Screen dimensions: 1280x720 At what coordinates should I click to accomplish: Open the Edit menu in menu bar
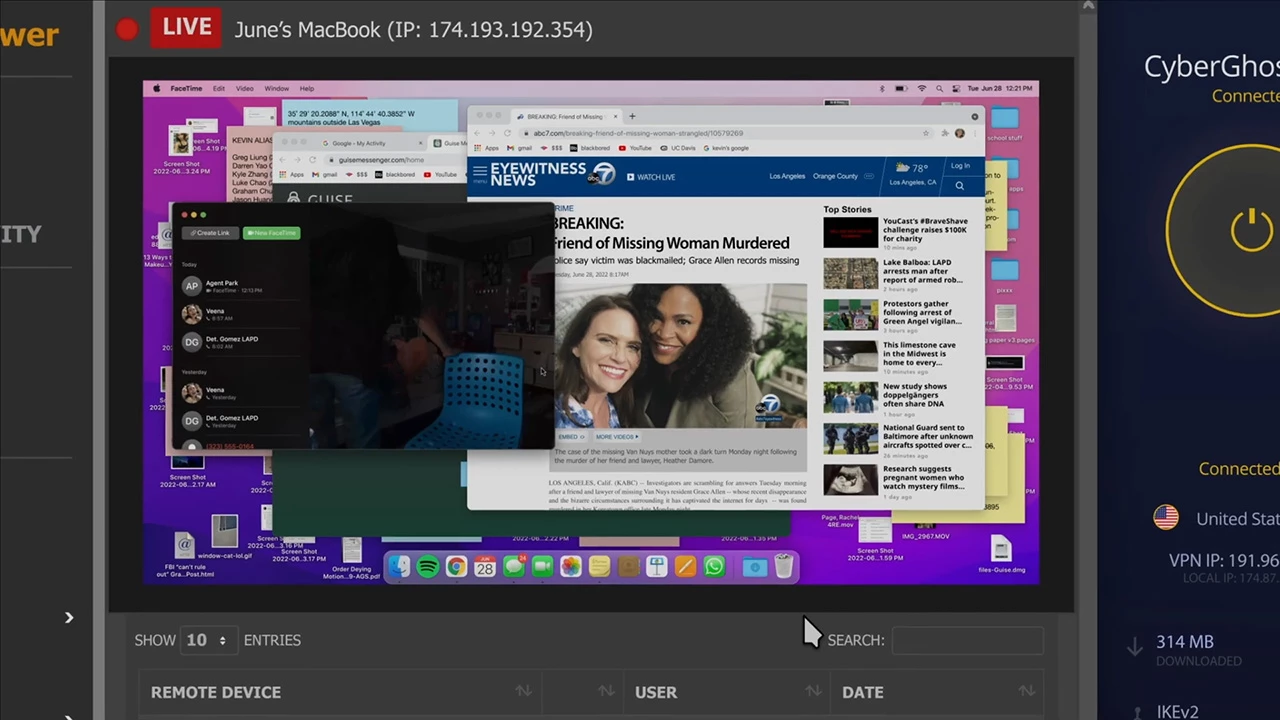coord(218,88)
